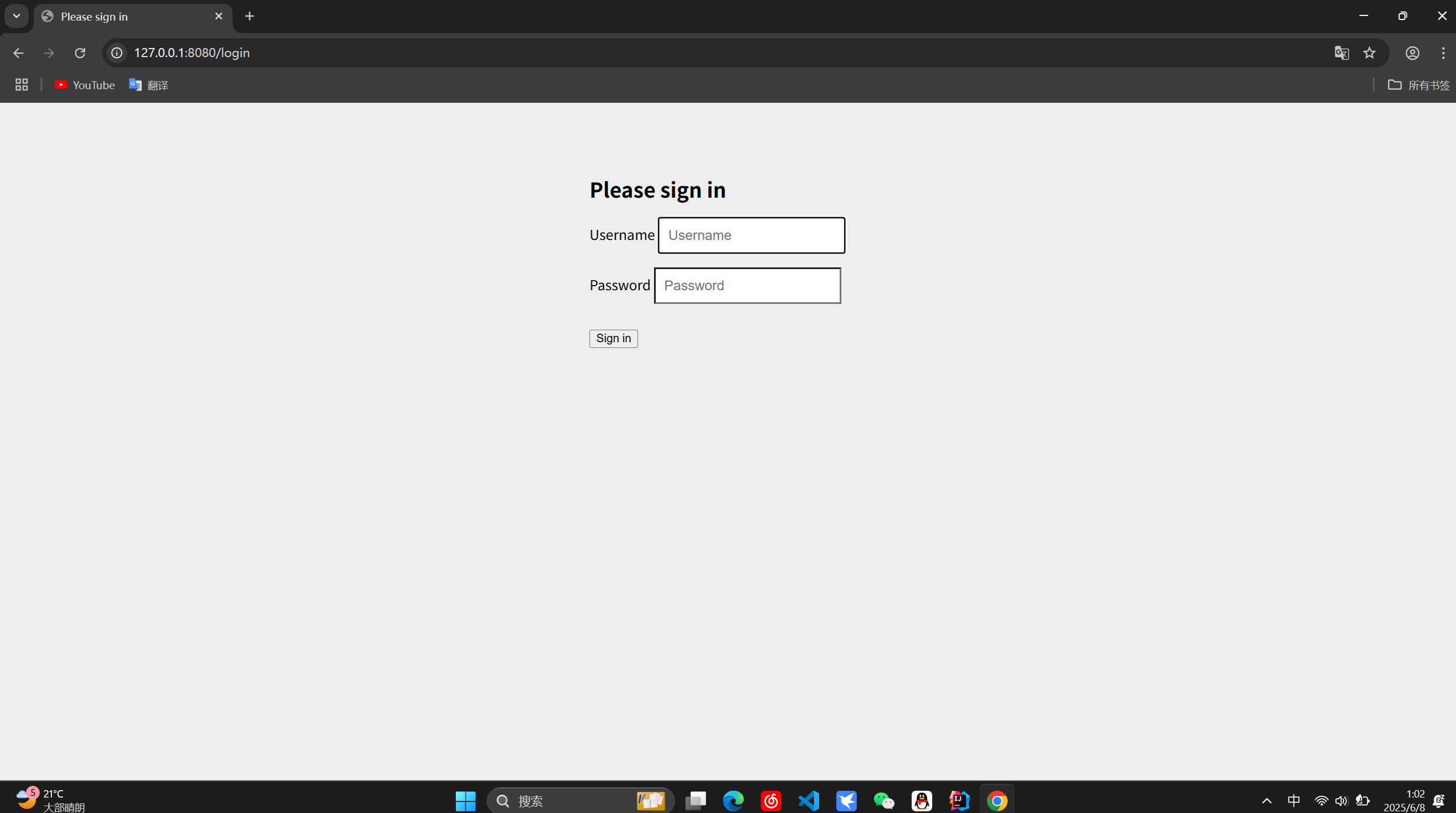
Task: Expand the tab search dropdown arrow
Action: tap(17, 16)
